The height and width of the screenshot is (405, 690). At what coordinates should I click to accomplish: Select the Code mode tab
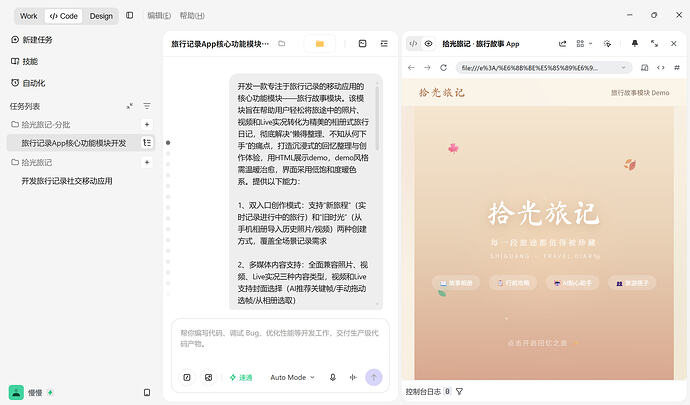pyautogui.click(x=64, y=16)
